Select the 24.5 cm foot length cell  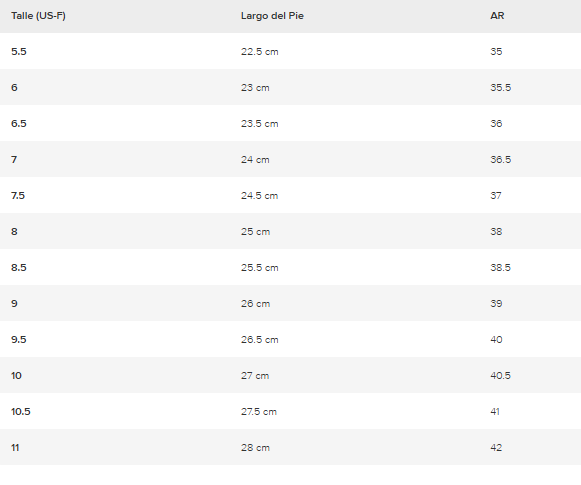coord(259,195)
